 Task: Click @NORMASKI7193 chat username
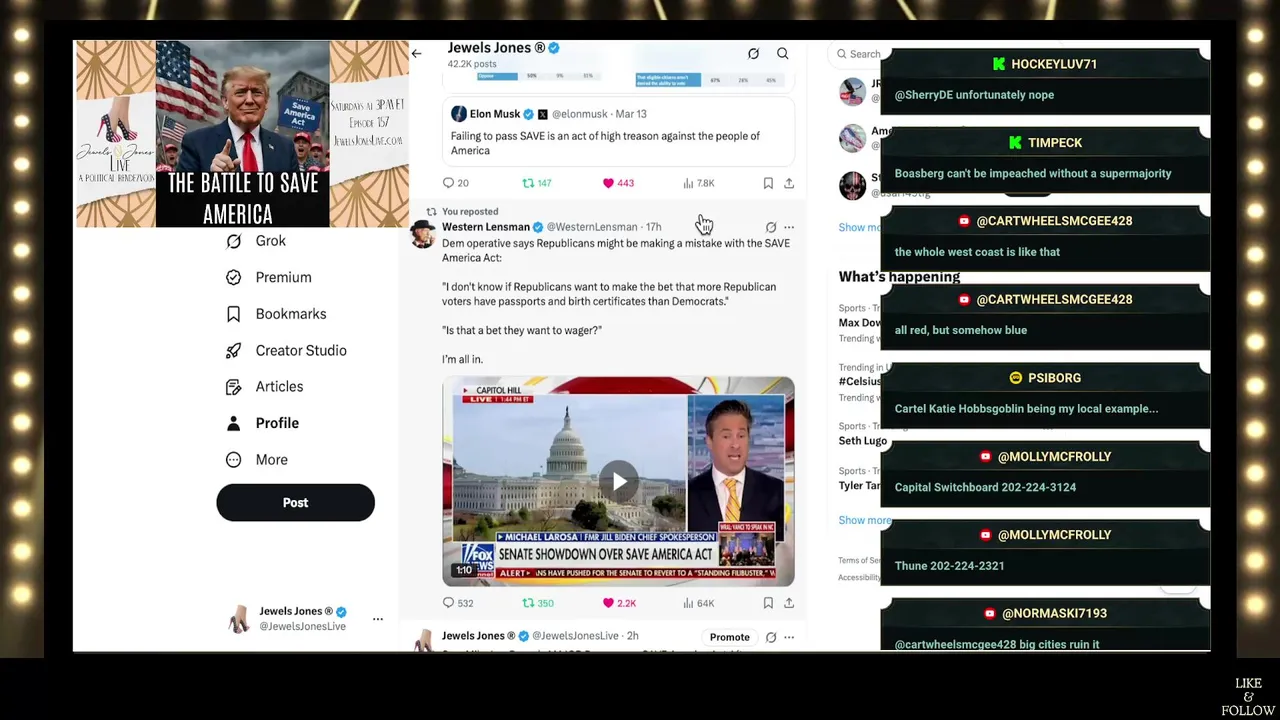click(x=1054, y=613)
